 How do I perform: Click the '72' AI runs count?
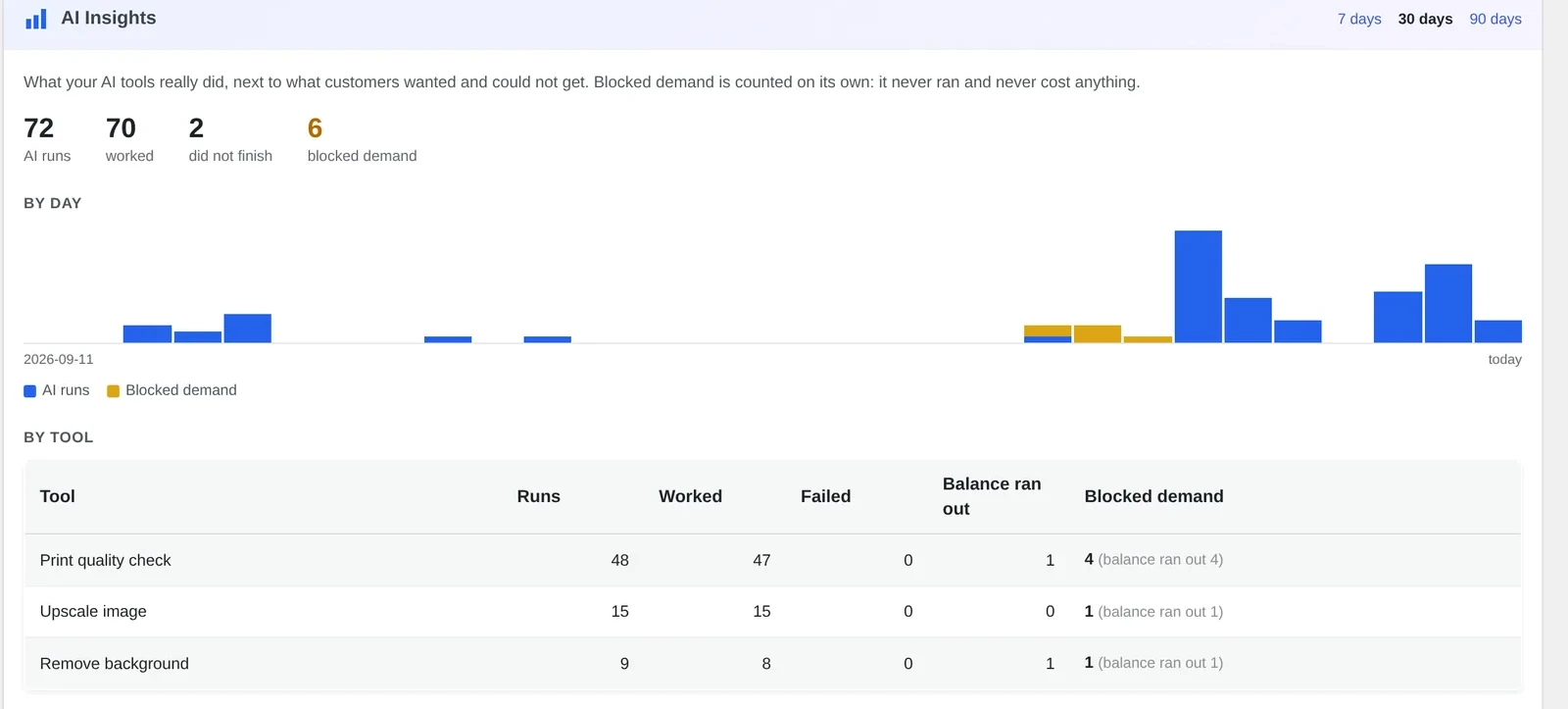[39, 128]
